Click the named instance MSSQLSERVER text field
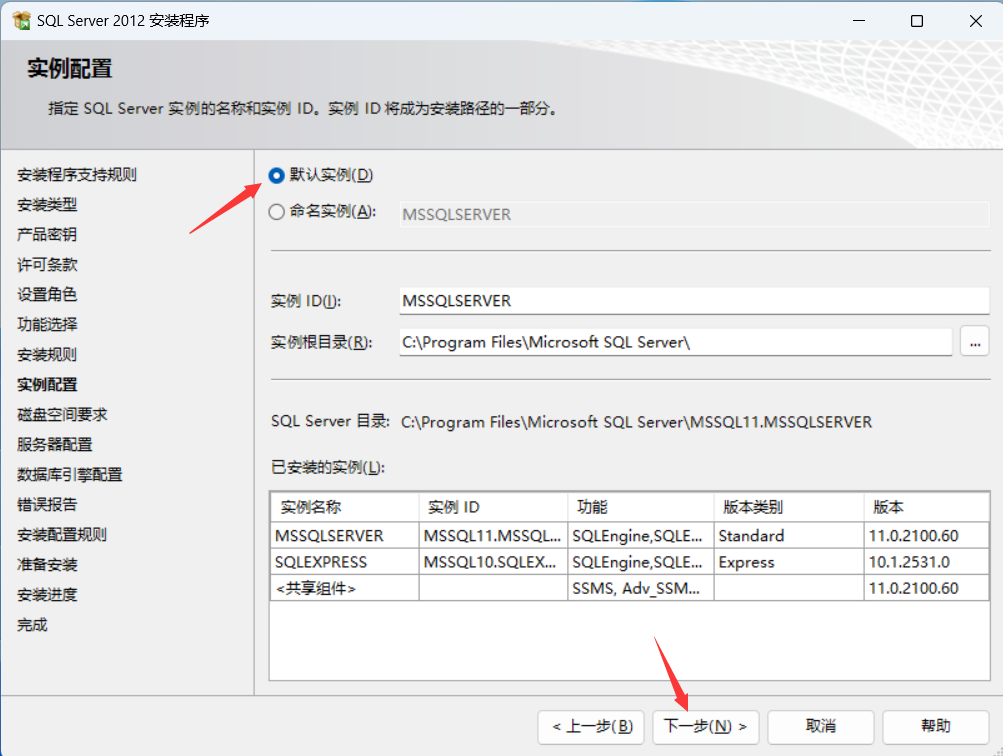The height and width of the screenshot is (756, 1003). 694,214
